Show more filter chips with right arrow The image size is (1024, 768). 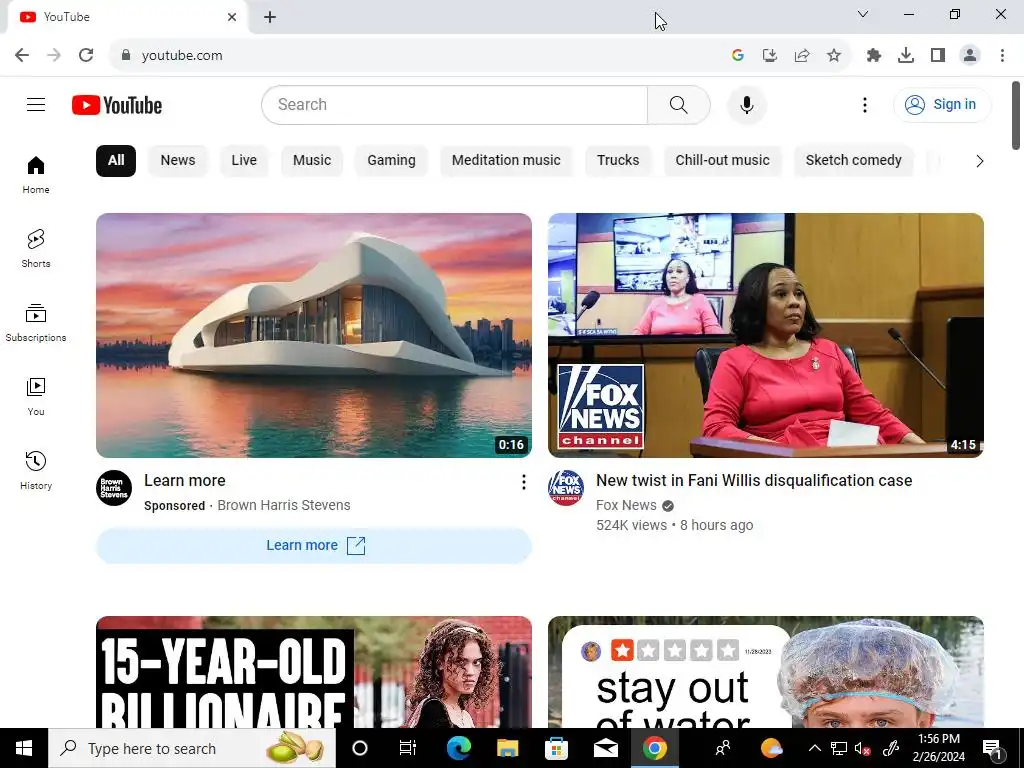tap(979, 161)
